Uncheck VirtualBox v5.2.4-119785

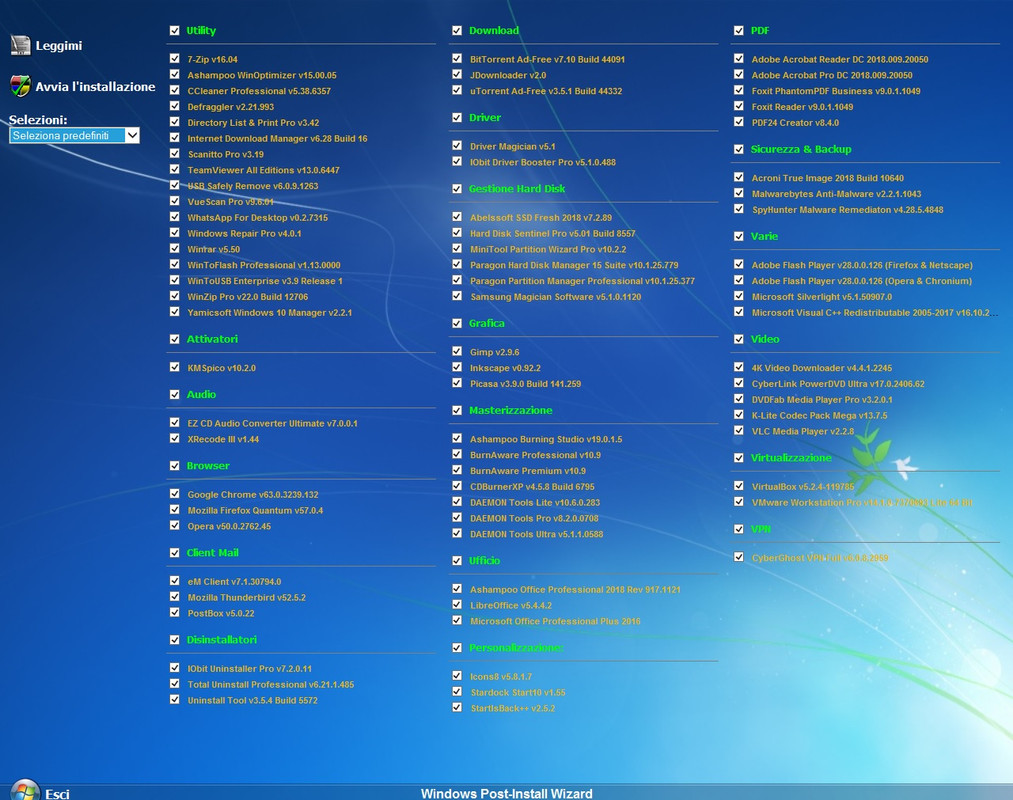[738, 486]
